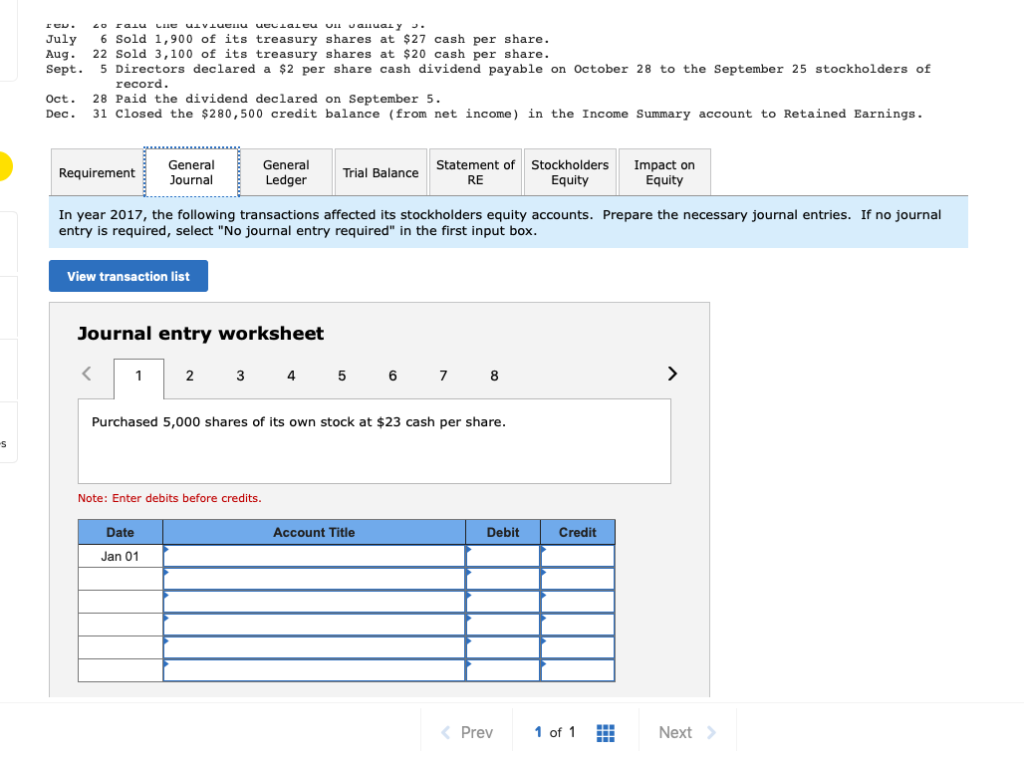Select journal entry tab 6

click(392, 376)
